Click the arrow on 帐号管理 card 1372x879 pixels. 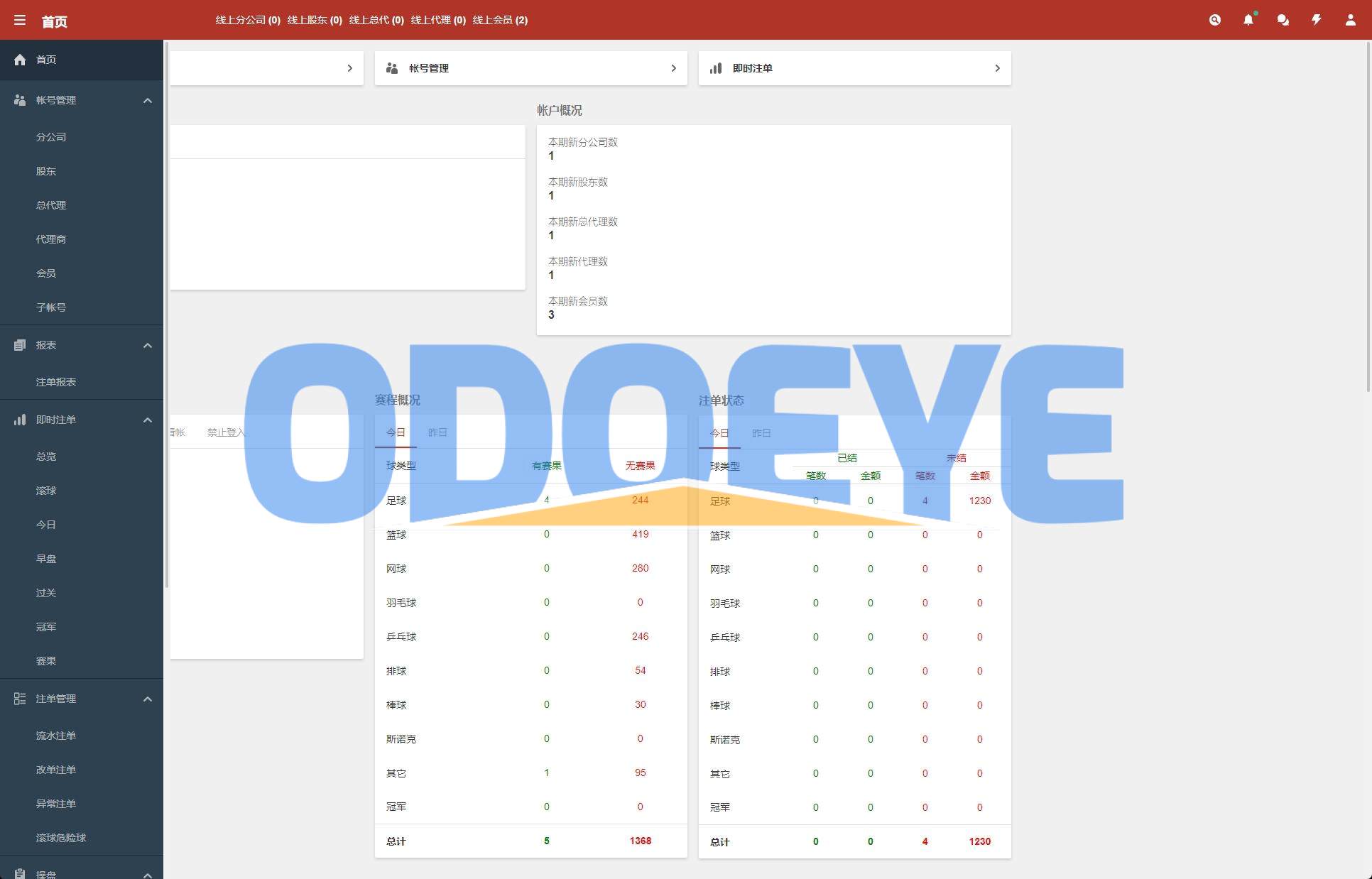pos(673,68)
